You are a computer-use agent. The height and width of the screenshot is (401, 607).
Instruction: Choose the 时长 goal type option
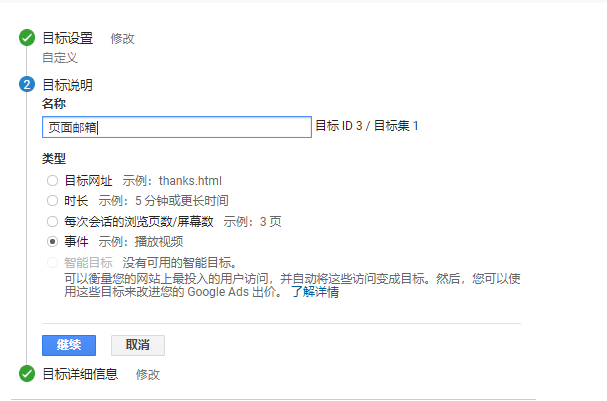point(52,201)
